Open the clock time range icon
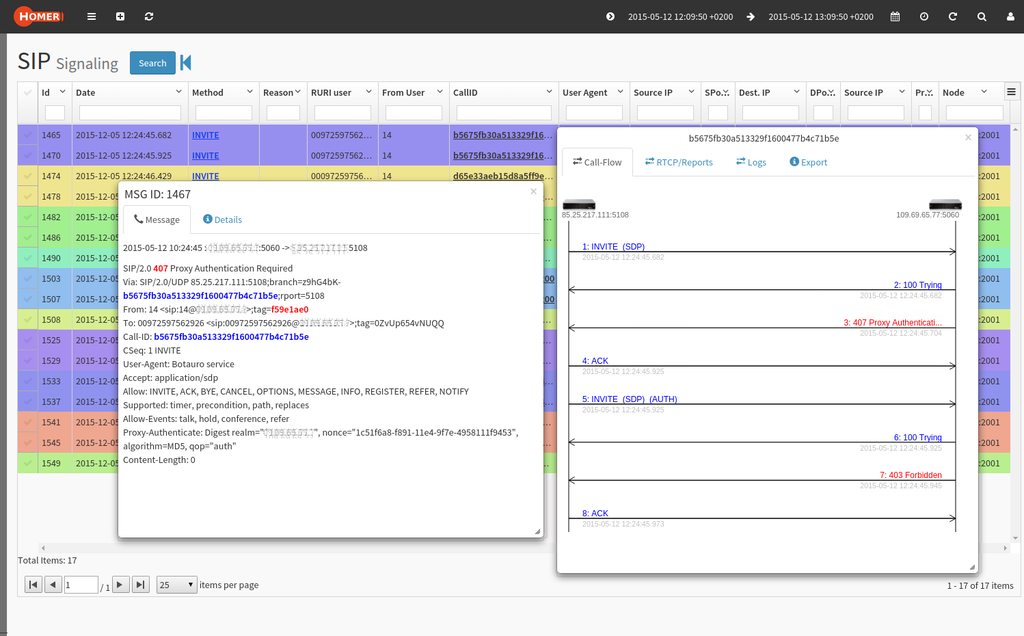This screenshot has width=1024, height=636. 924,16
